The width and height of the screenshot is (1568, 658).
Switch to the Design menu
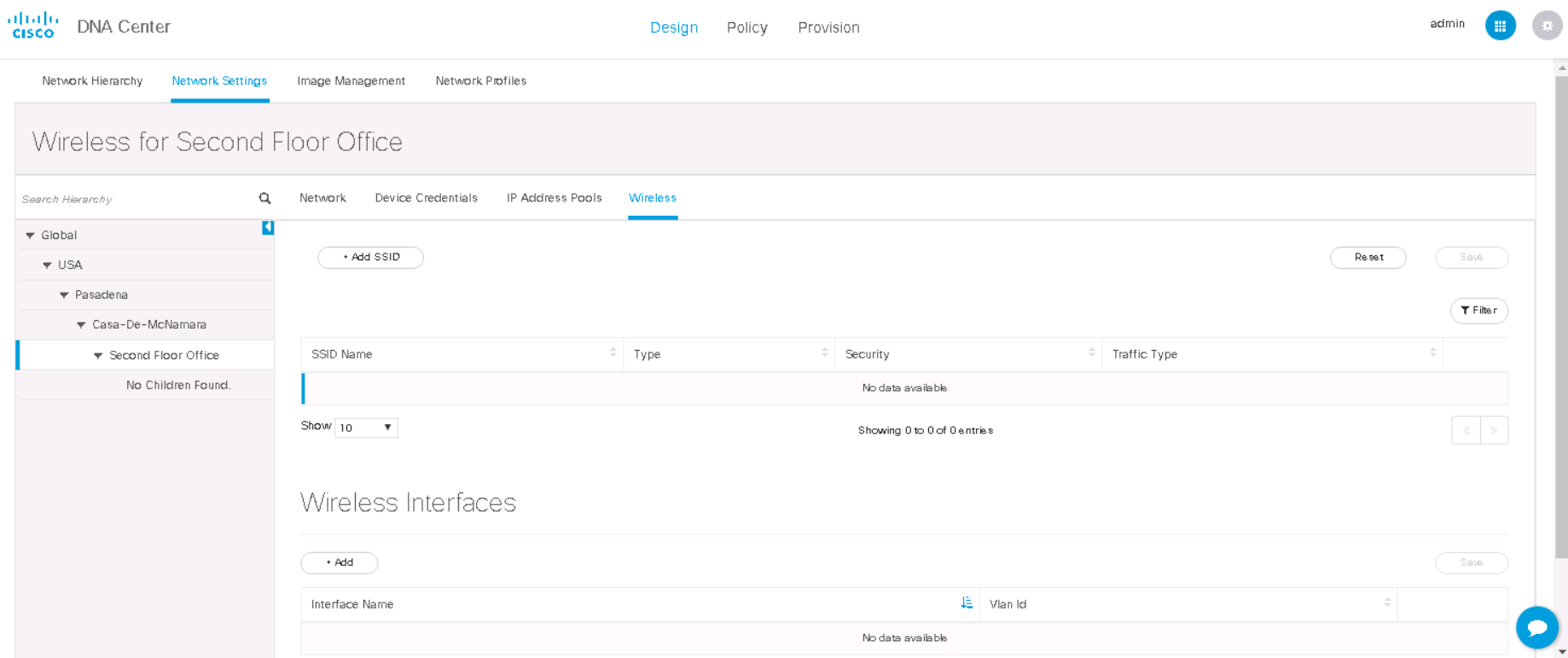pyautogui.click(x=674, y=27)
